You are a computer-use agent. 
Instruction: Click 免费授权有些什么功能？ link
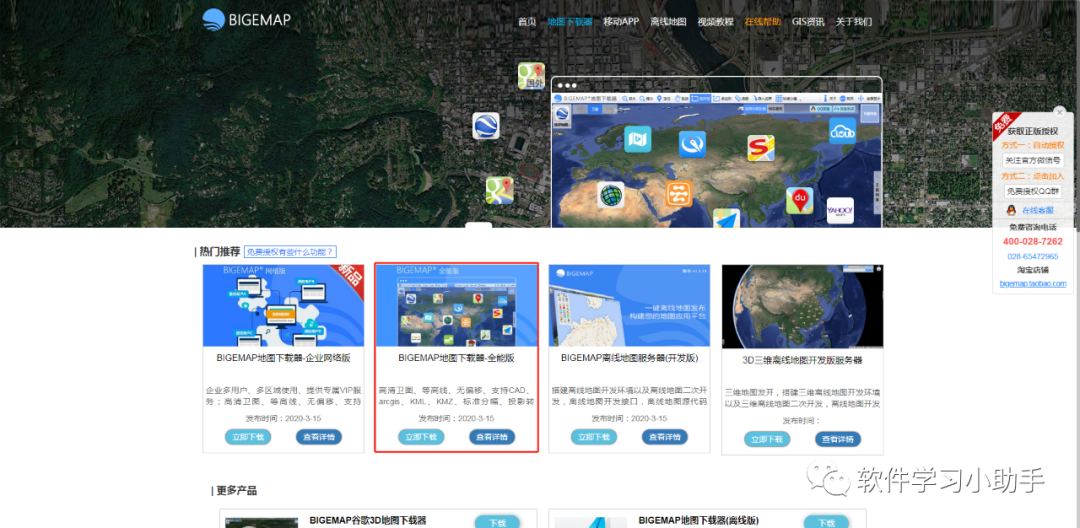click(290, 252)
